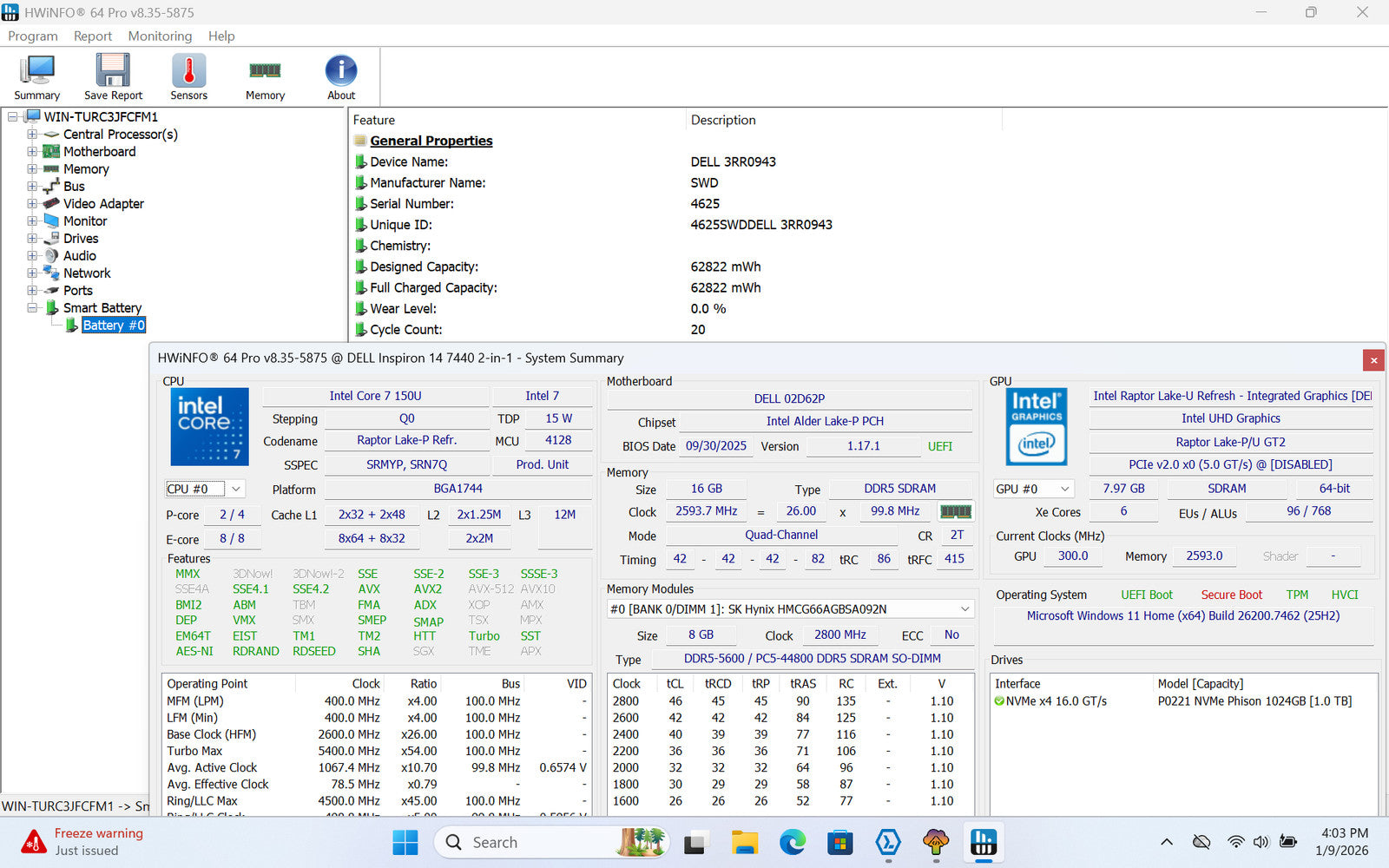This screenshot has height=868, width=1389.
Task: Collapse the Smart Battery tree node
Action: pyautogui.click(x=32, y=308)
